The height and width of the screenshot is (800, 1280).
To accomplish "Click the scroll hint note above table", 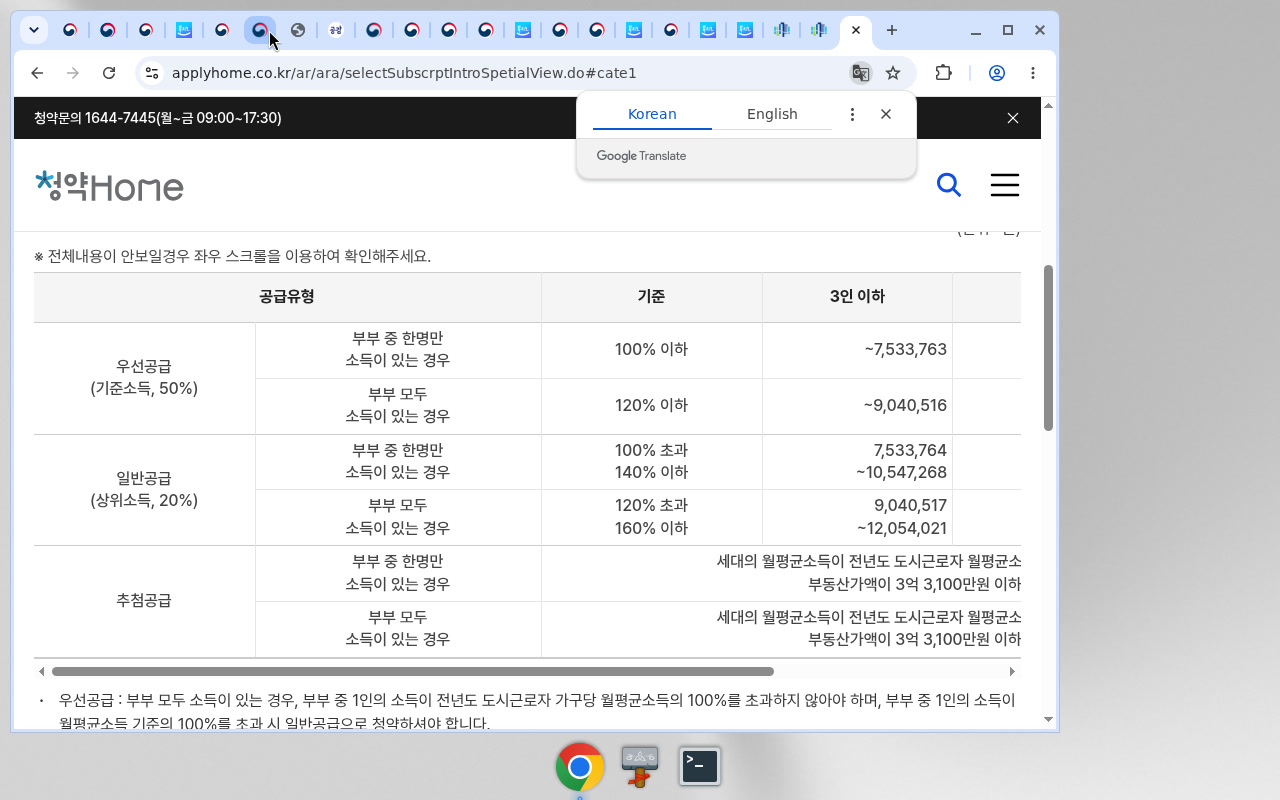I will pos(233,256).
